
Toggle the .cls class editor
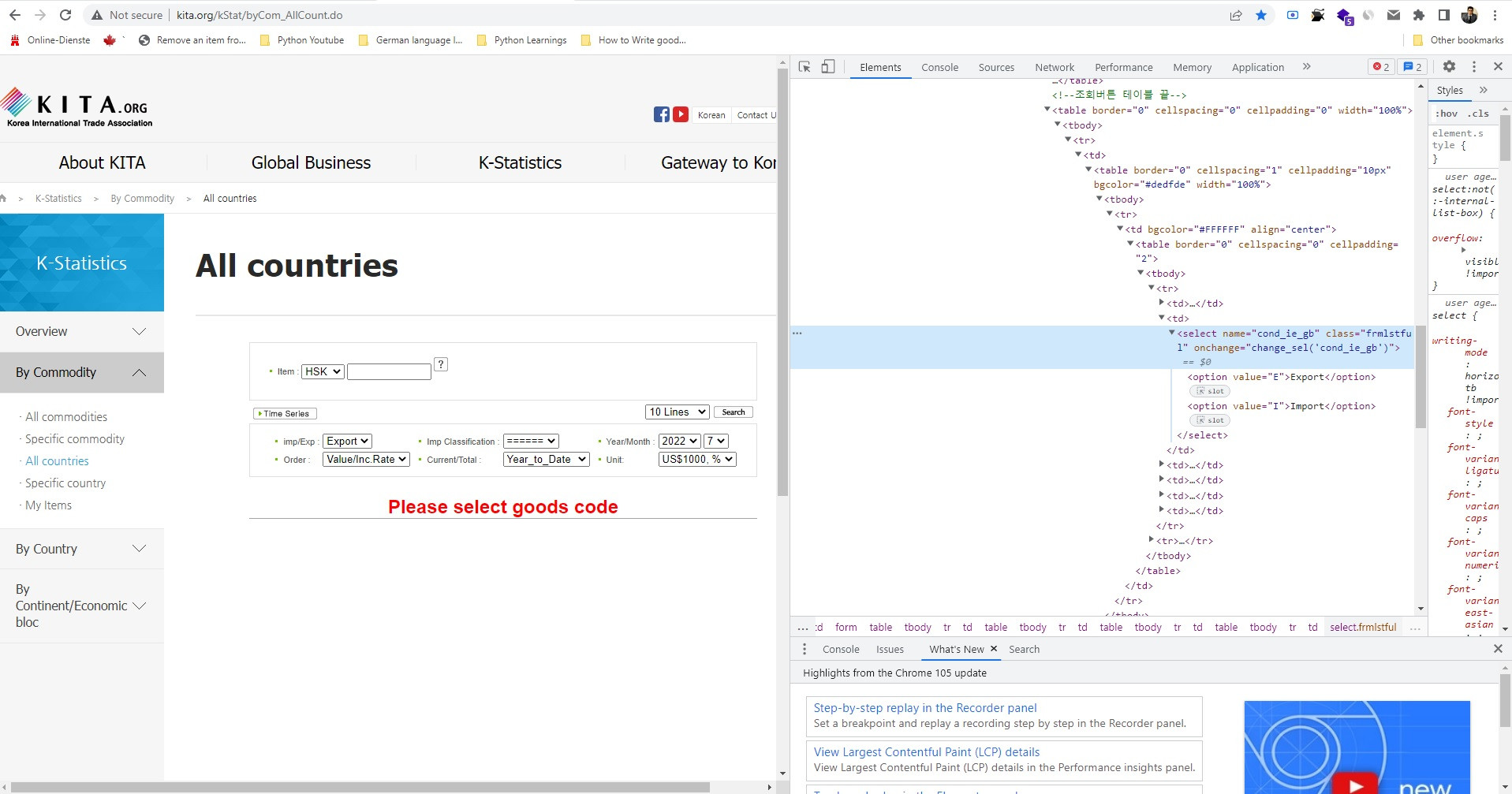(x=1479, y=114)
